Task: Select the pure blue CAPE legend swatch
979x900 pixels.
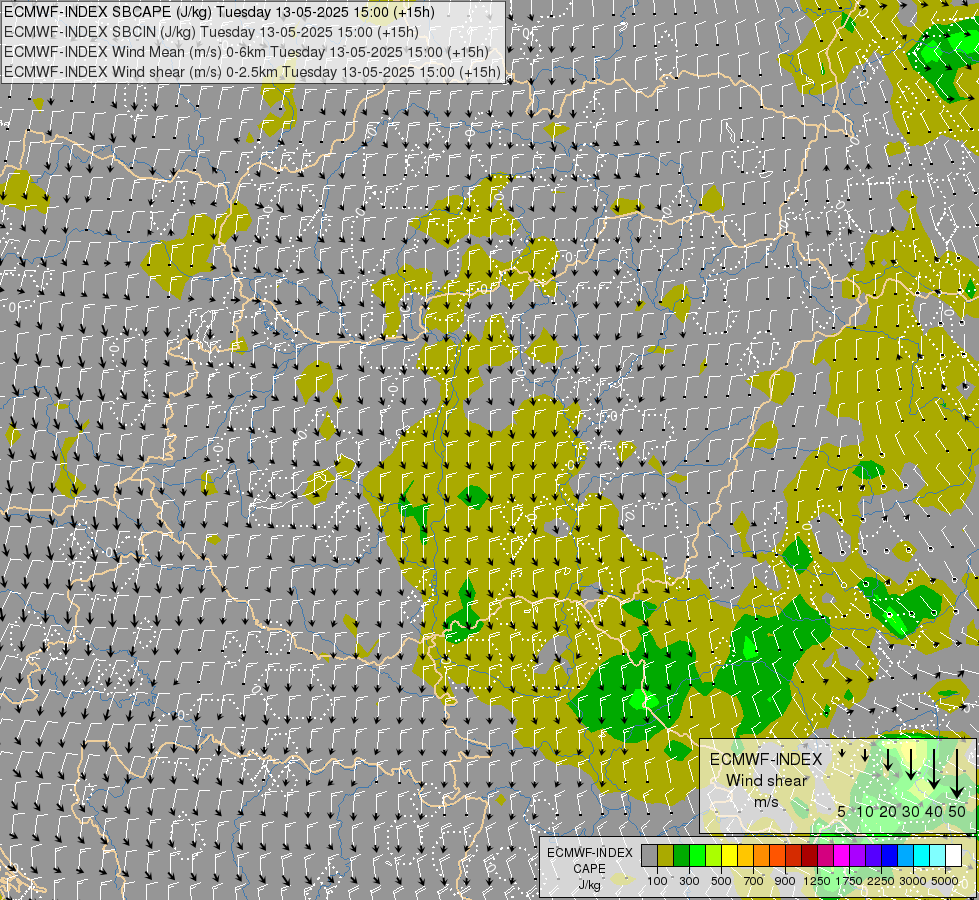Action: 890,855
